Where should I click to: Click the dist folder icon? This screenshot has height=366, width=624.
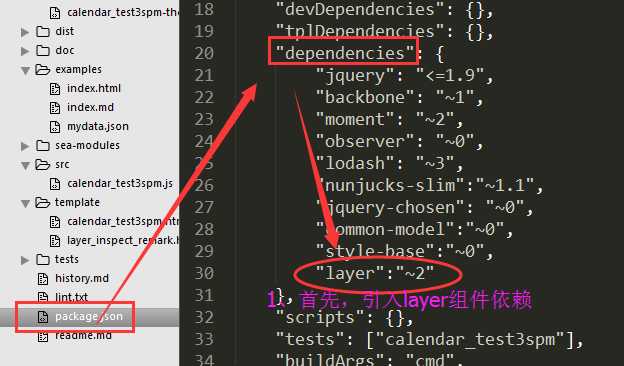tap(43, 31)
